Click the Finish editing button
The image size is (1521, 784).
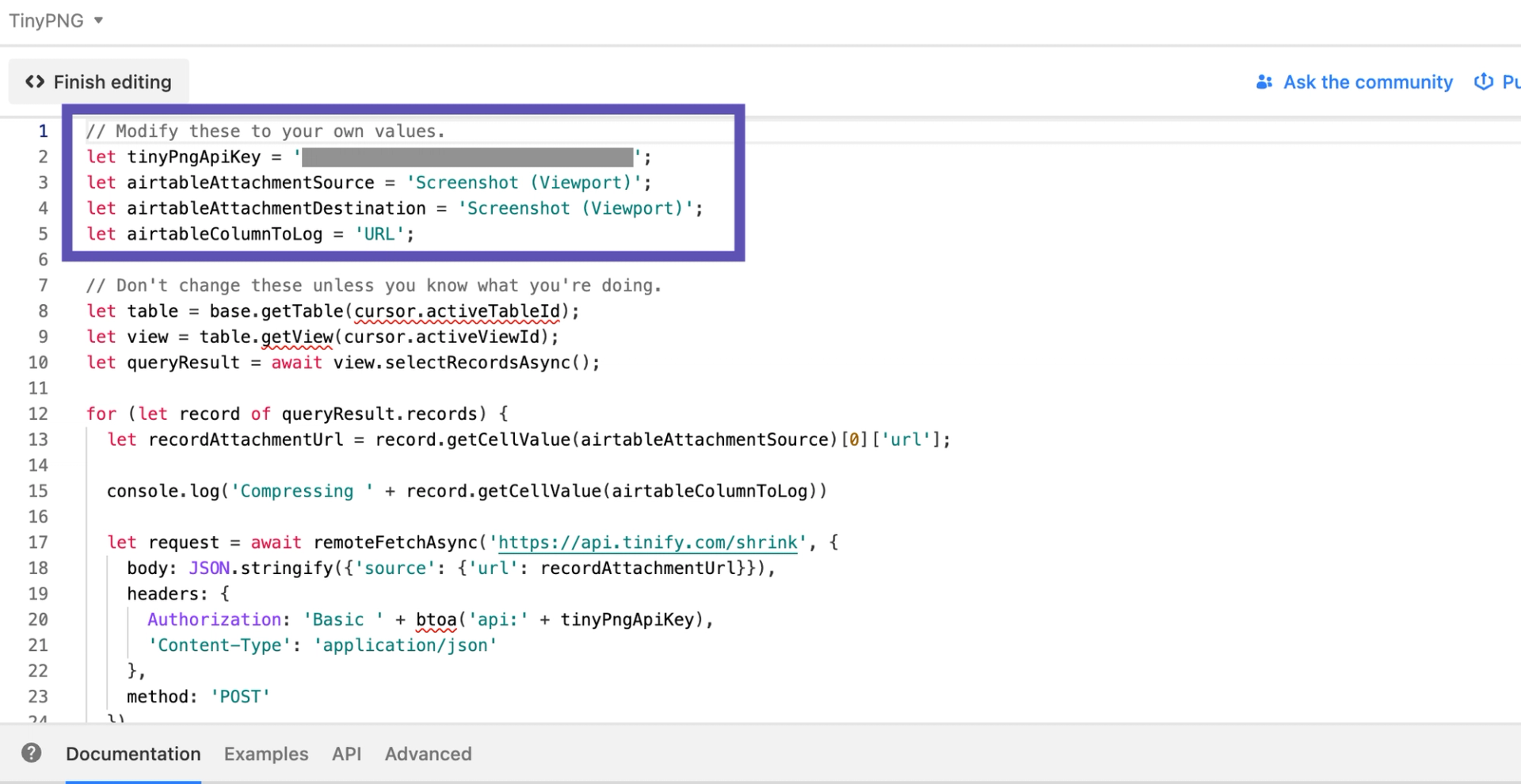pos(99,82)
